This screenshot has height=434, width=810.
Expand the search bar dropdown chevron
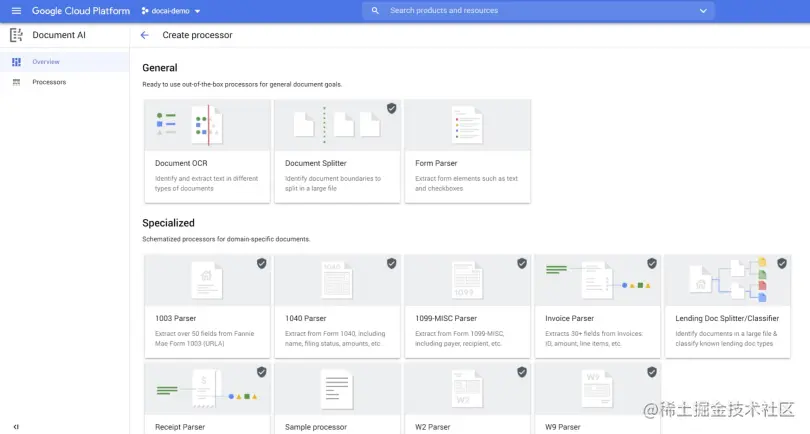[703, 11]
